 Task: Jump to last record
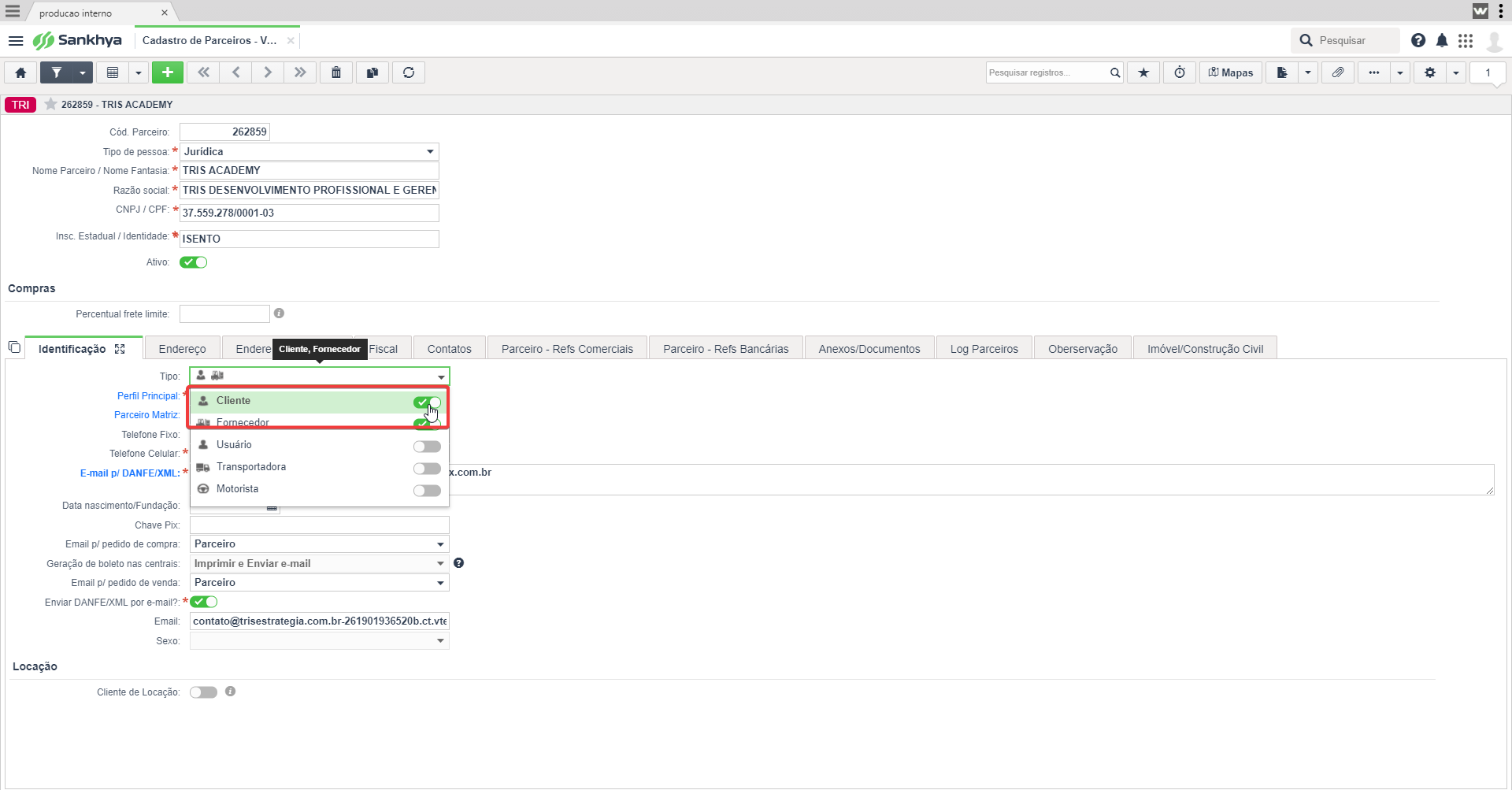301,72
